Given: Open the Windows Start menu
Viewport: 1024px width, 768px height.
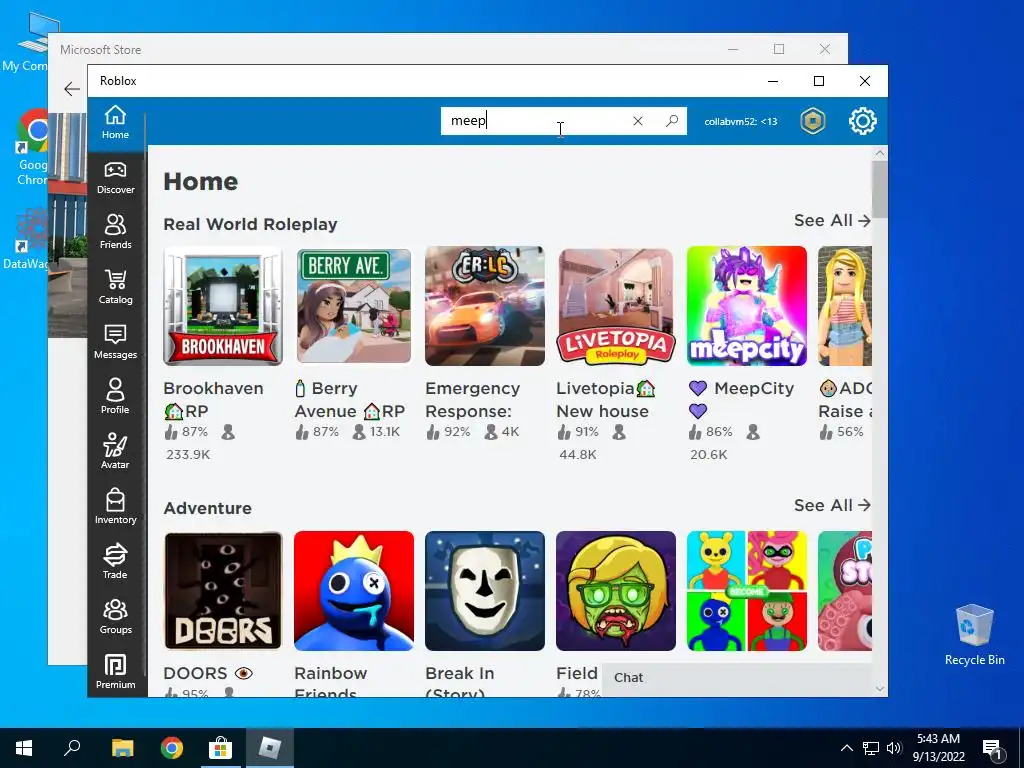Looking at the screenshot, I should (24, 748).
